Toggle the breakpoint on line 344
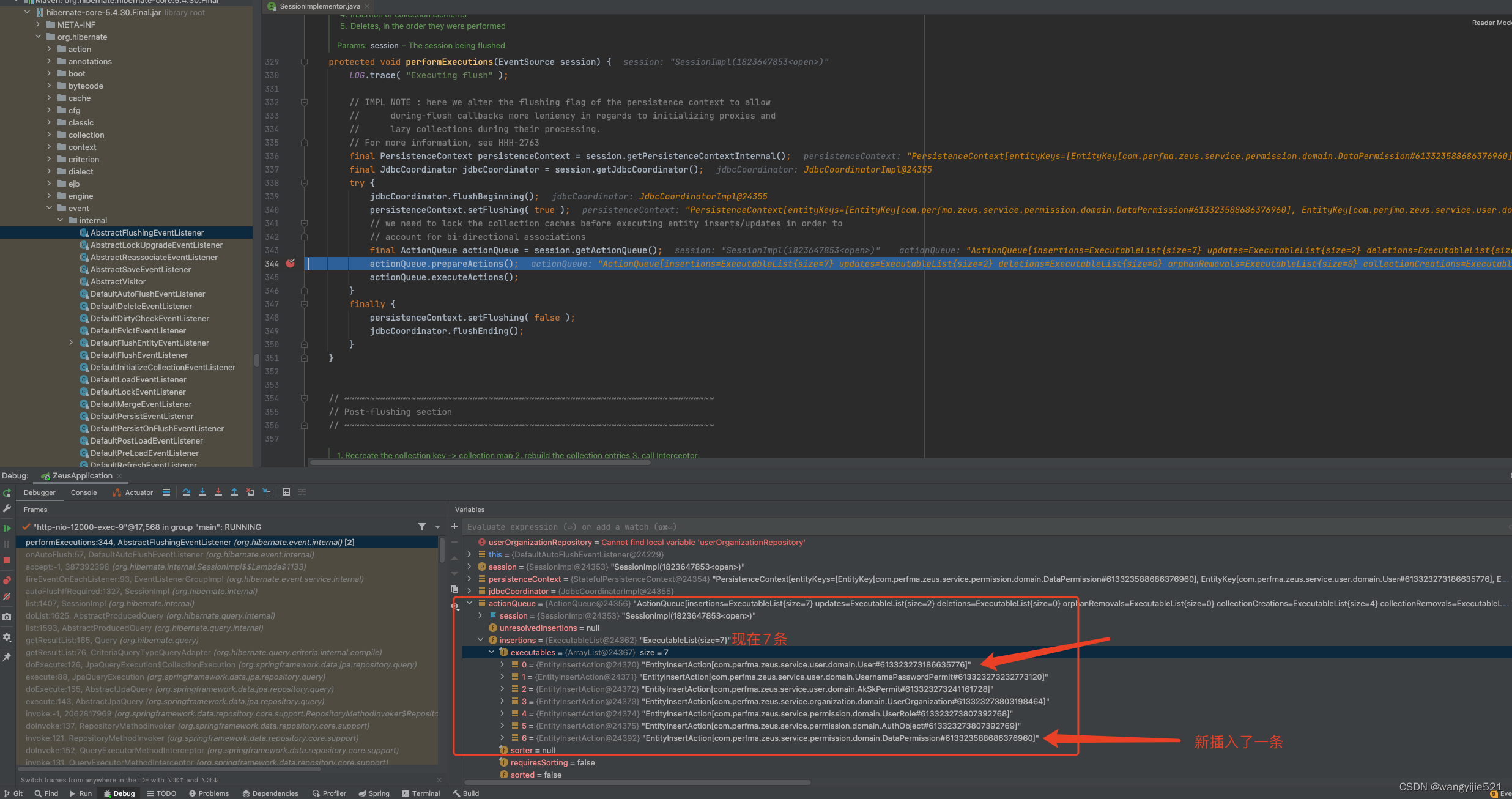Viewport: 1512px width, 799px height. [x=291, y=264]
